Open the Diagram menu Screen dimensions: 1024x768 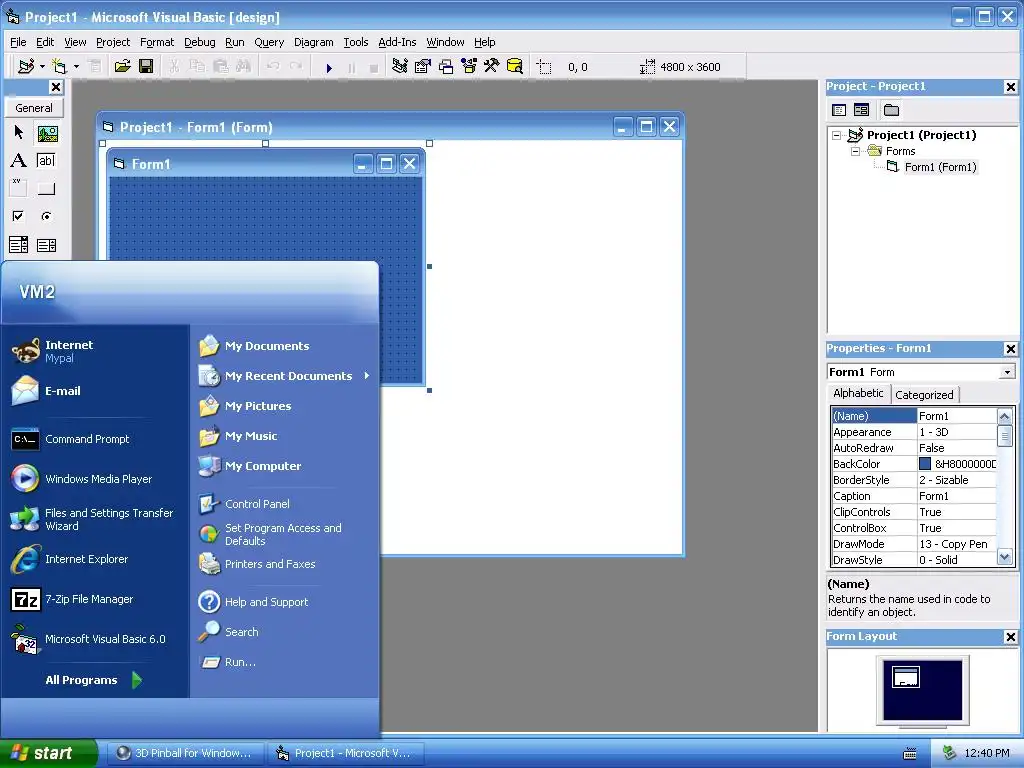pyautogui.click(x=313, y=42)
